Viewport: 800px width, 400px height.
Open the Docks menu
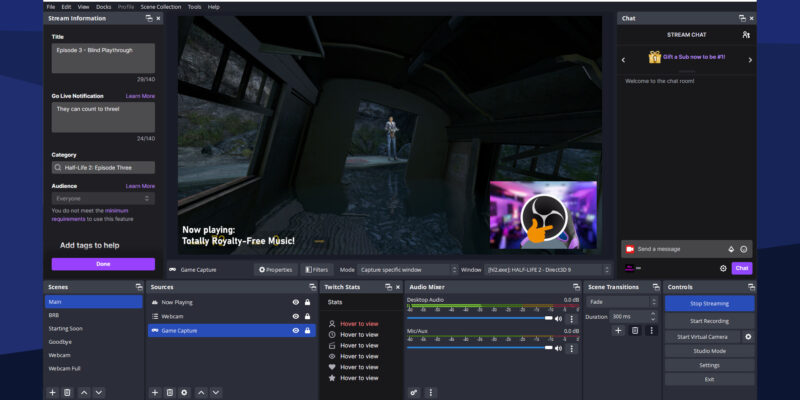point(102,7)
